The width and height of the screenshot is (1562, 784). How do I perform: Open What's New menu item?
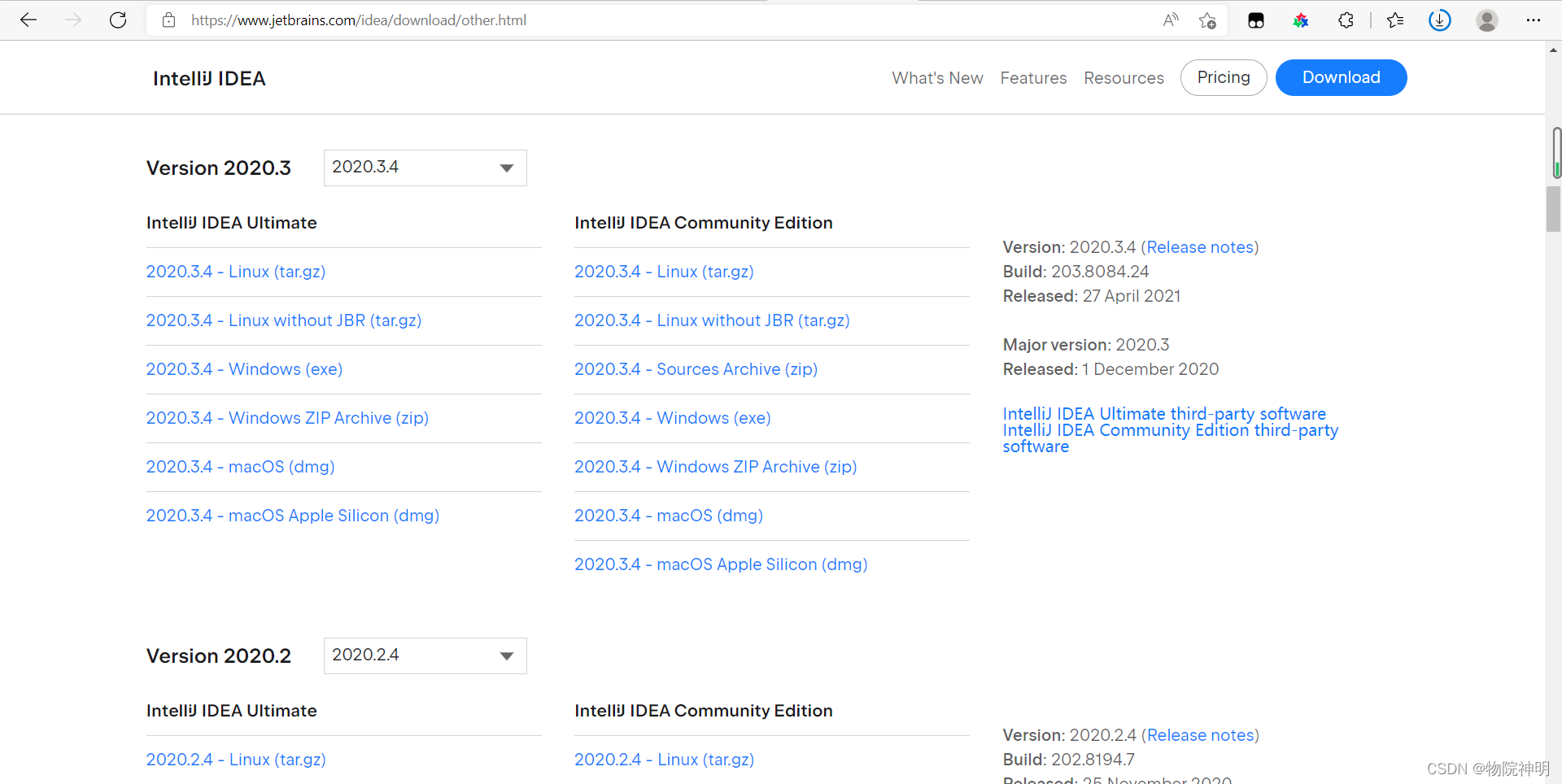(x=937, y=78)
